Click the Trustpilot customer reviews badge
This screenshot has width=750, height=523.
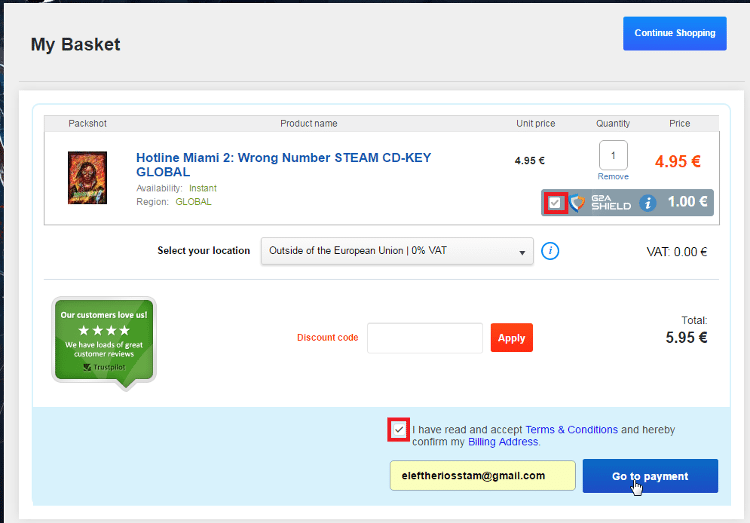[104, 343]
